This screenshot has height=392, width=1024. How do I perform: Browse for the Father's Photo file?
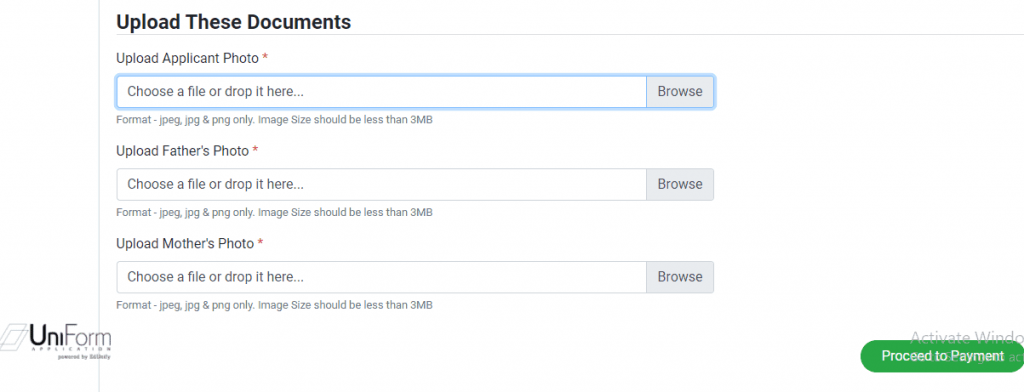pyautogui.click(x=680, y=184)
